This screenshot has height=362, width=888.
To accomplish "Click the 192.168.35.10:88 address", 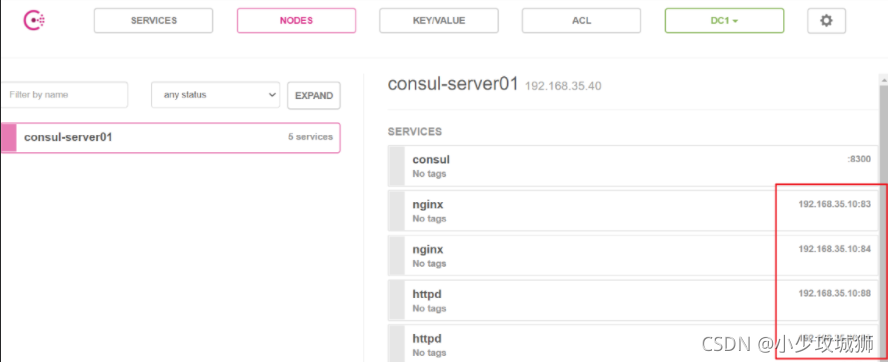I will click(x=834, y=293).
